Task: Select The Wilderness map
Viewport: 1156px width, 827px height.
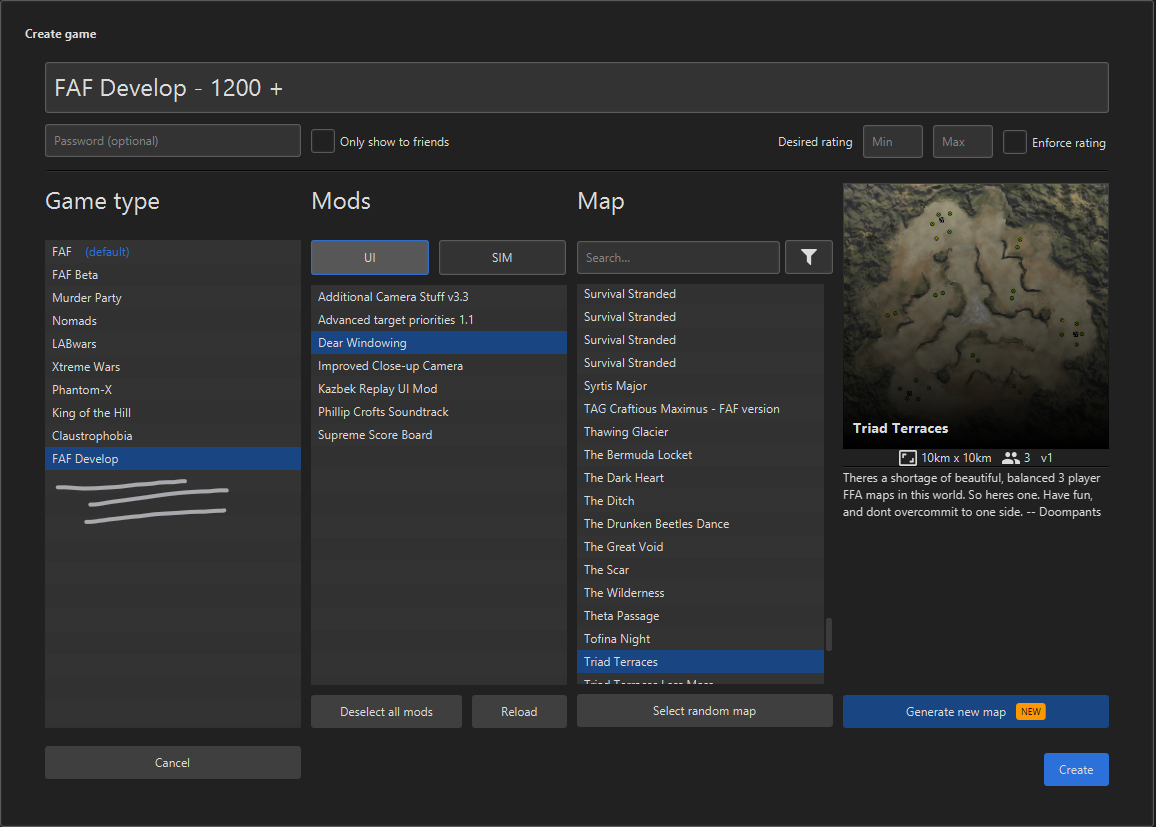Action: [700, 593]
